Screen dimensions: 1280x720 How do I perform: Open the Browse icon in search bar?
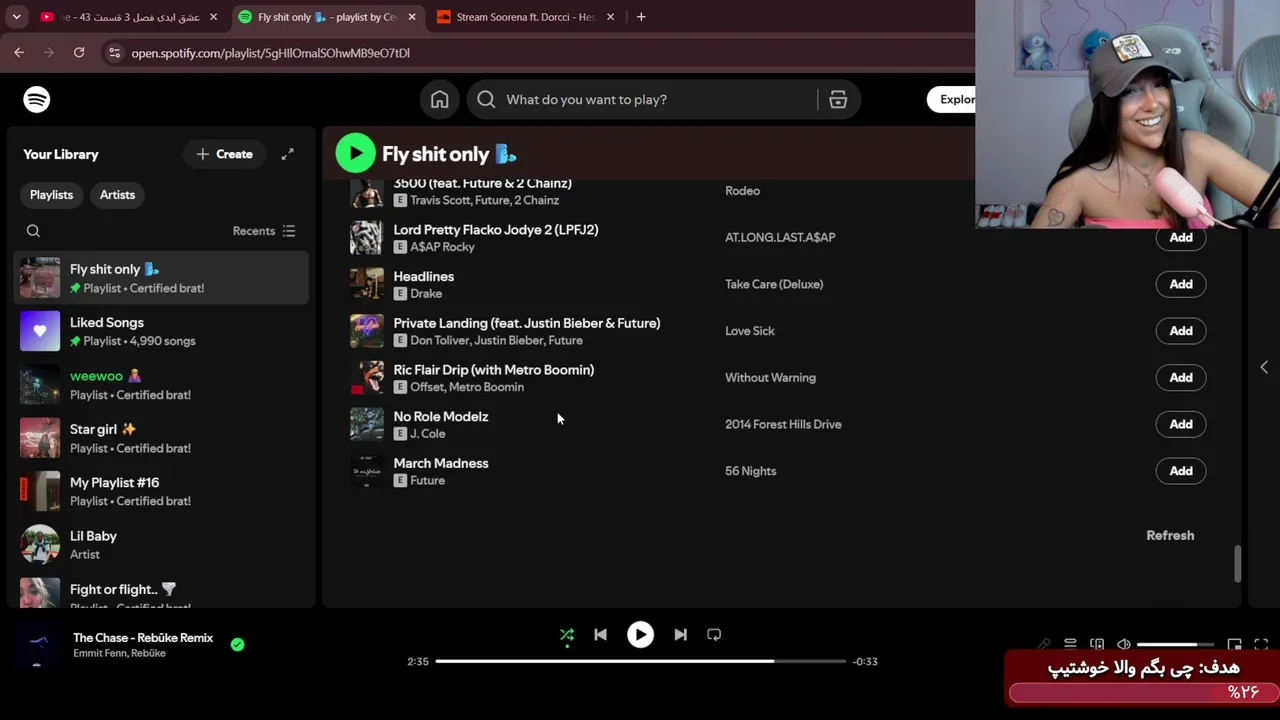tap(838, 100)
